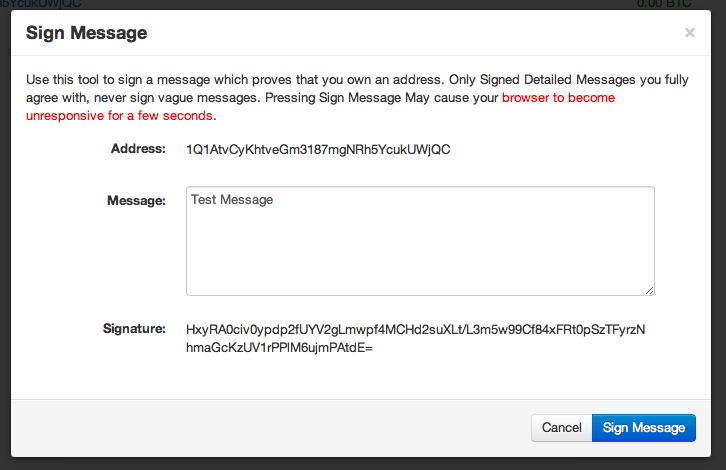The image size is (726, 470).
Task: Click the partially hidden address link behind dialog
Action: click(x=41, y=4)
